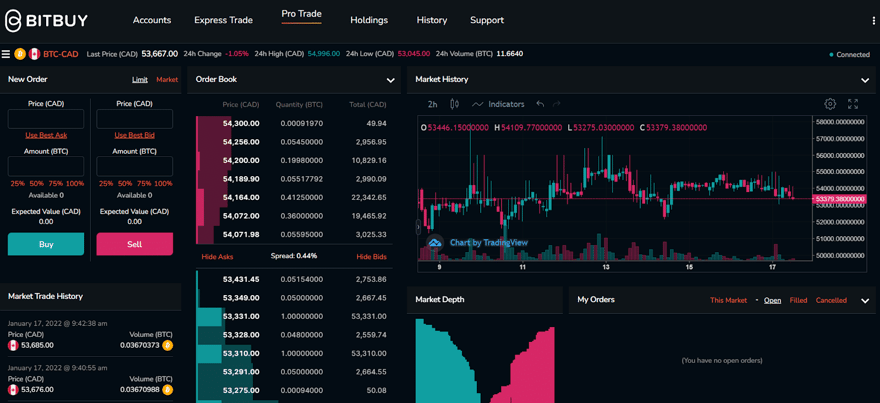Click the Bitbuy logo
Image resolution: width=880 pixels, height=403 pixels.
pos(46,20)
